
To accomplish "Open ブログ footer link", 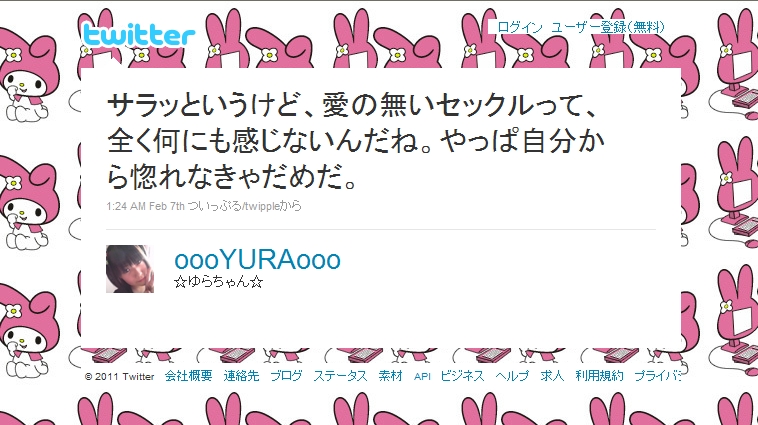I will coord(286,376).
